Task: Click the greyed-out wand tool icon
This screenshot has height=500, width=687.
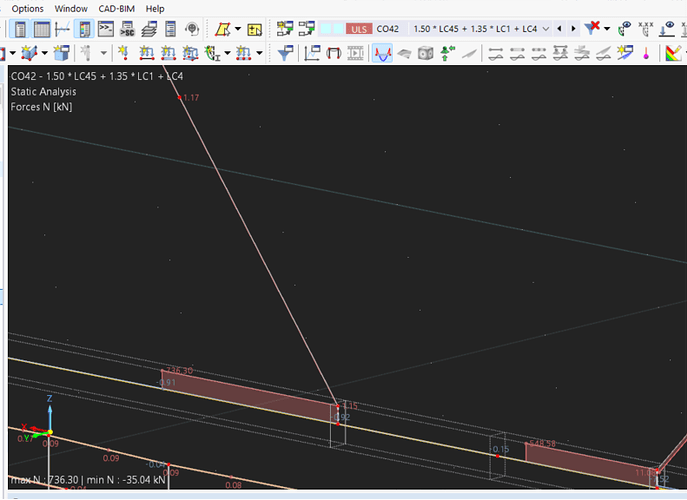Action: pos(86,53)
